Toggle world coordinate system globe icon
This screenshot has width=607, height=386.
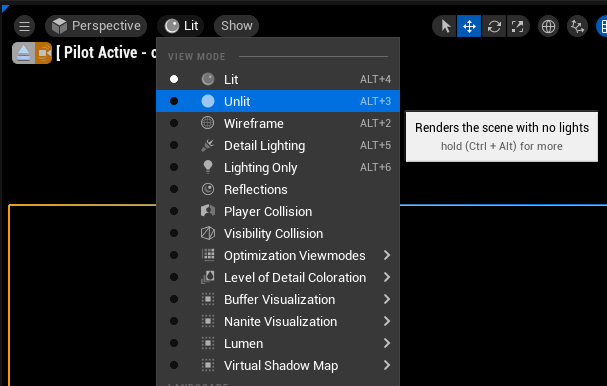(548, 26)
